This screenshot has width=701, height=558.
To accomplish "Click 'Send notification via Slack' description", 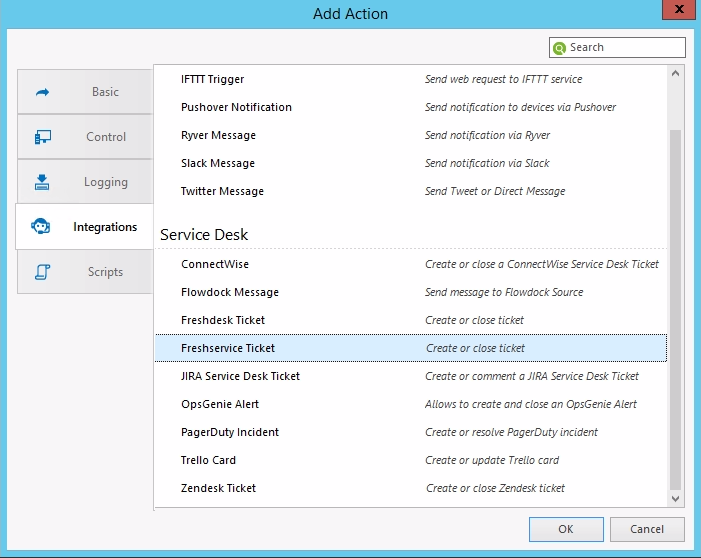I will point(487,163).
